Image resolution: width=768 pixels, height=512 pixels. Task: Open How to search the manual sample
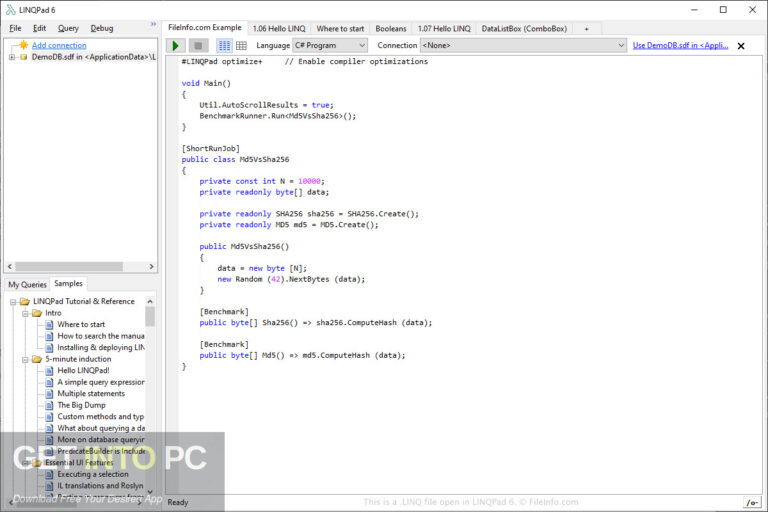coord(101,336)
